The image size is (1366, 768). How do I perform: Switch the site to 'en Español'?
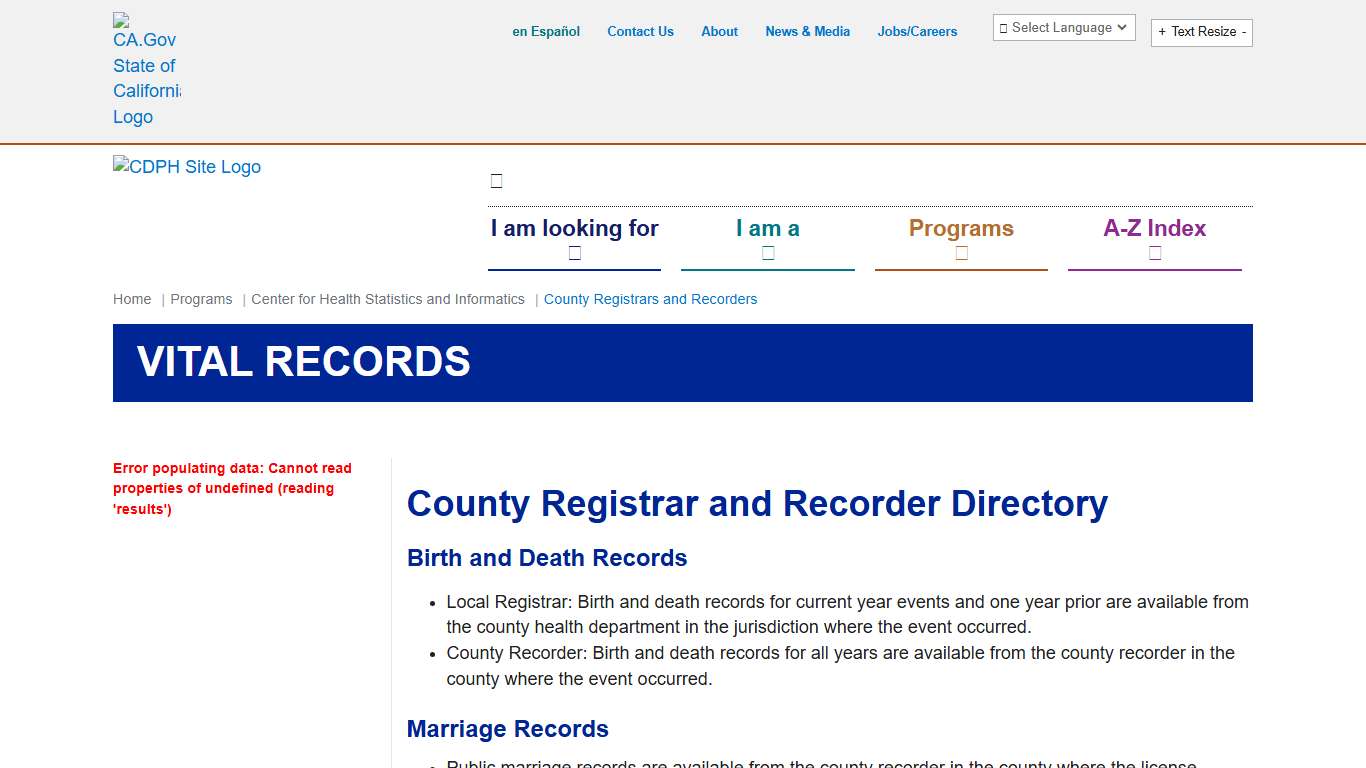pos(546,31)
